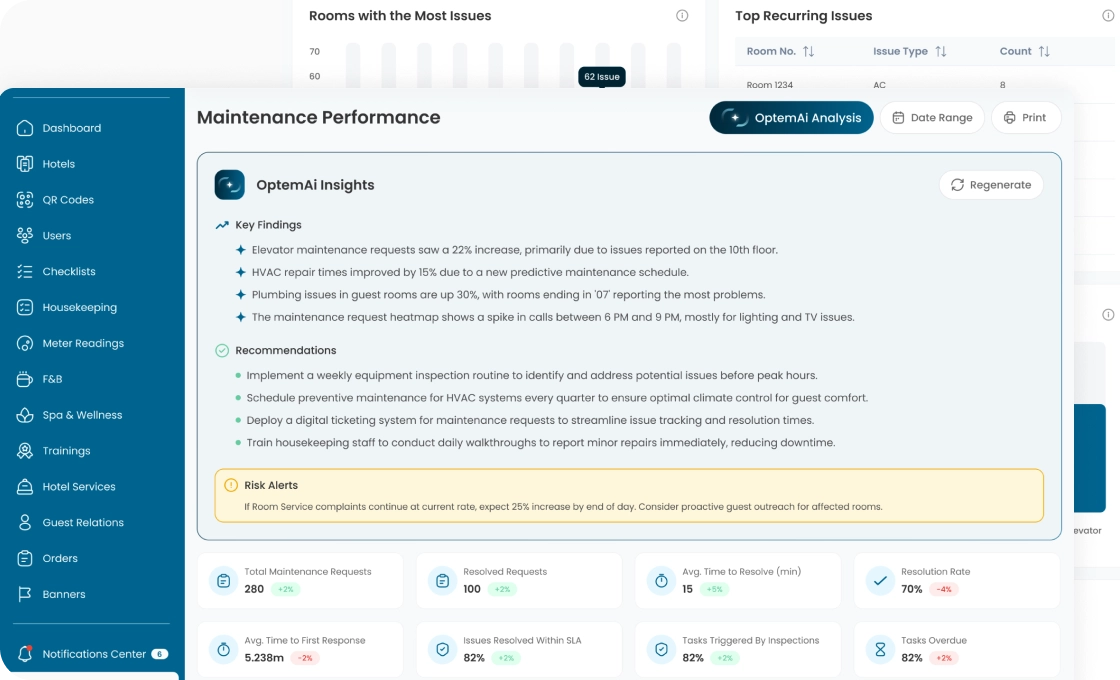Sort table by Issue Type column
This screenshot has width=1120, height=680.
coord(940,52)
